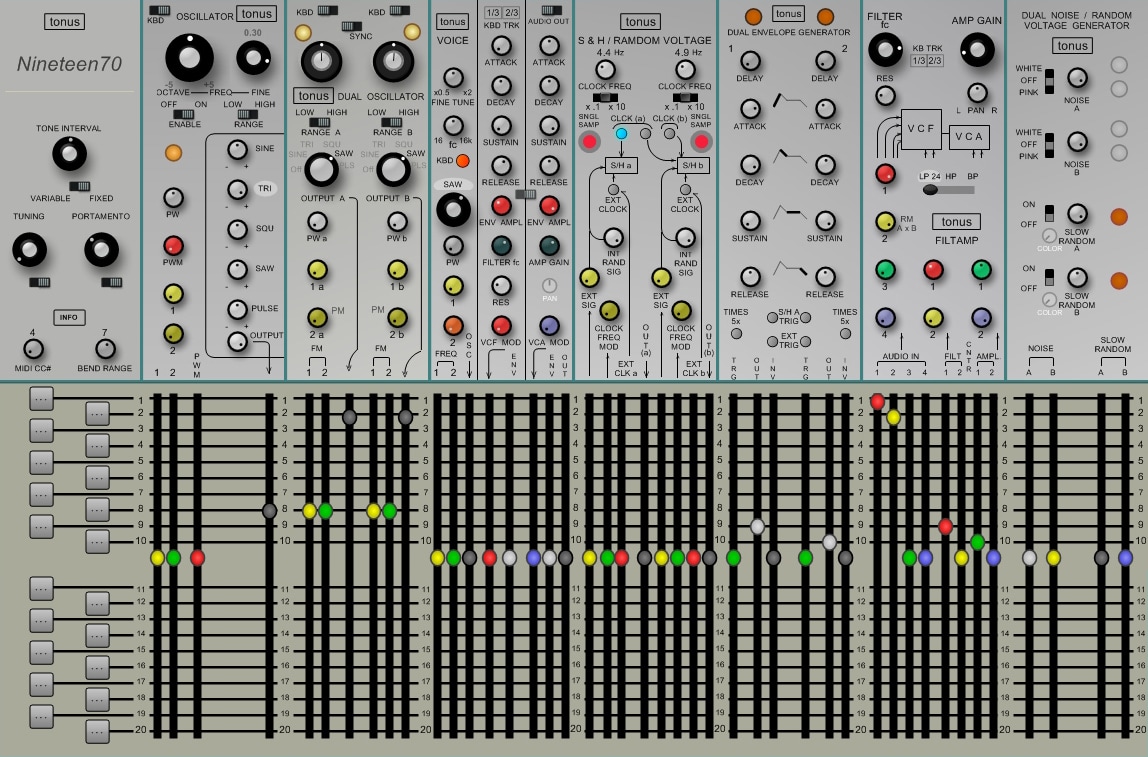Click the red VCF MOD knob

point(501,326)
